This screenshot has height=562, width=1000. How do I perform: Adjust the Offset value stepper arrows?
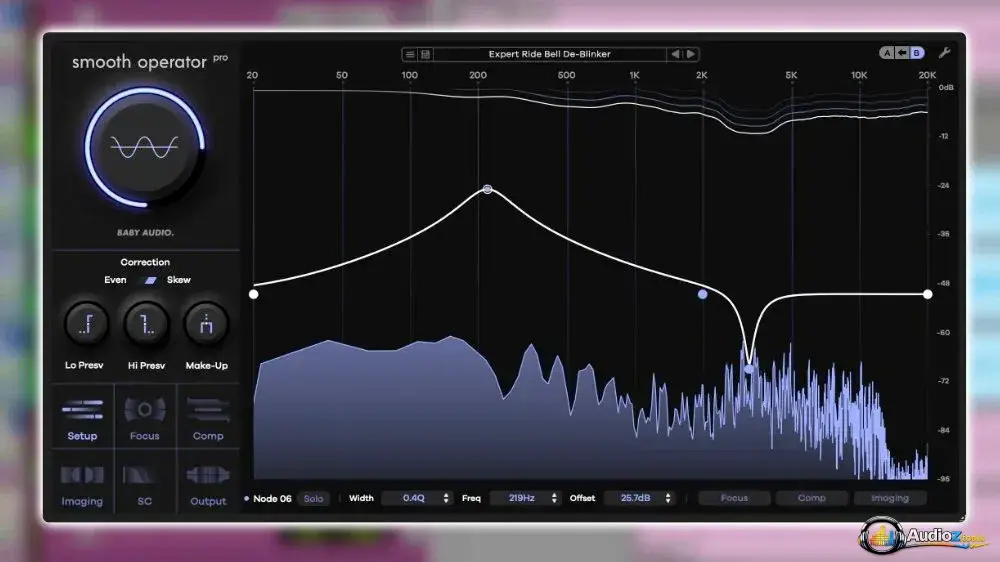668,498
